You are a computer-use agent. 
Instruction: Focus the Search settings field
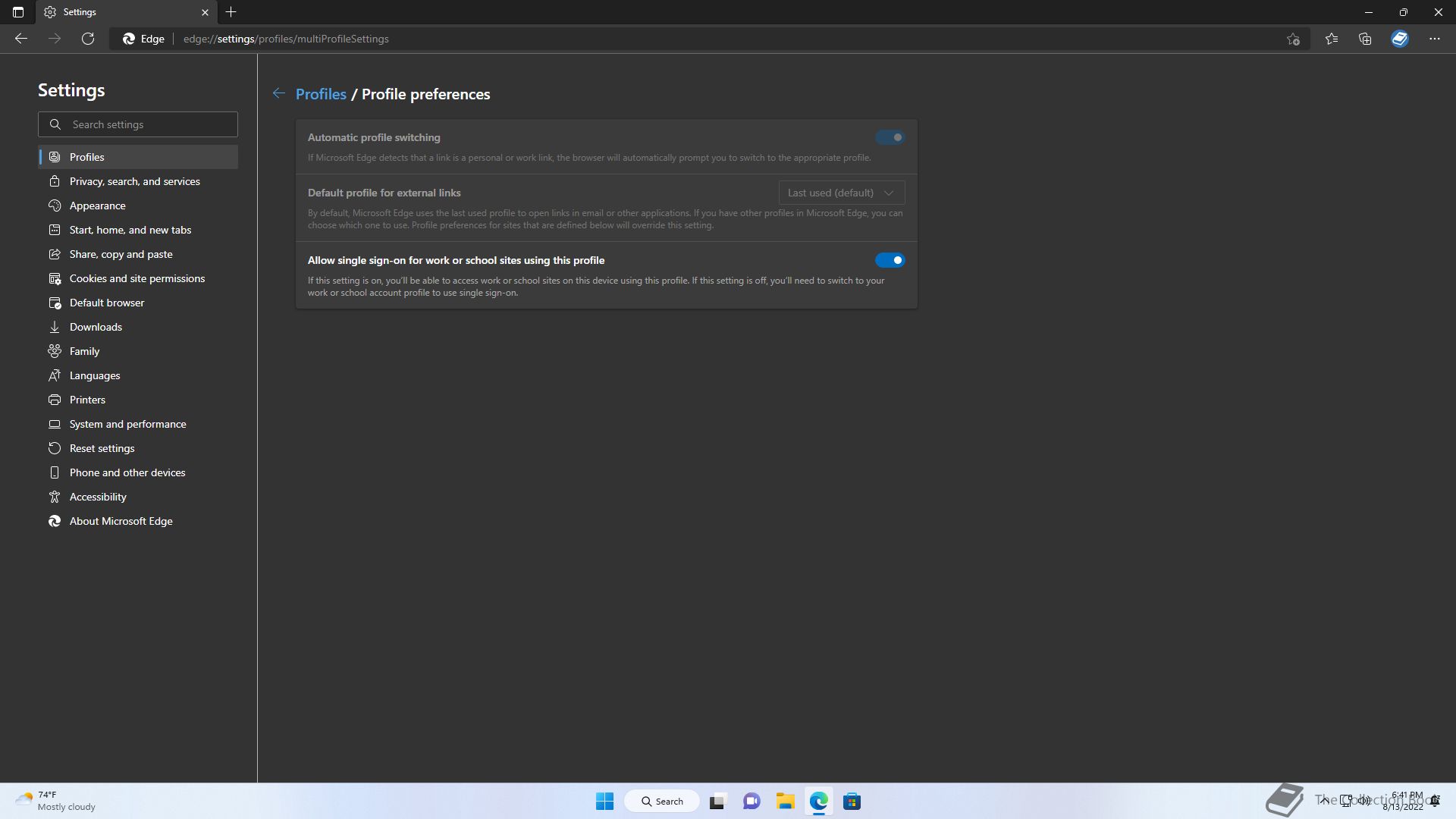point(138,124)
